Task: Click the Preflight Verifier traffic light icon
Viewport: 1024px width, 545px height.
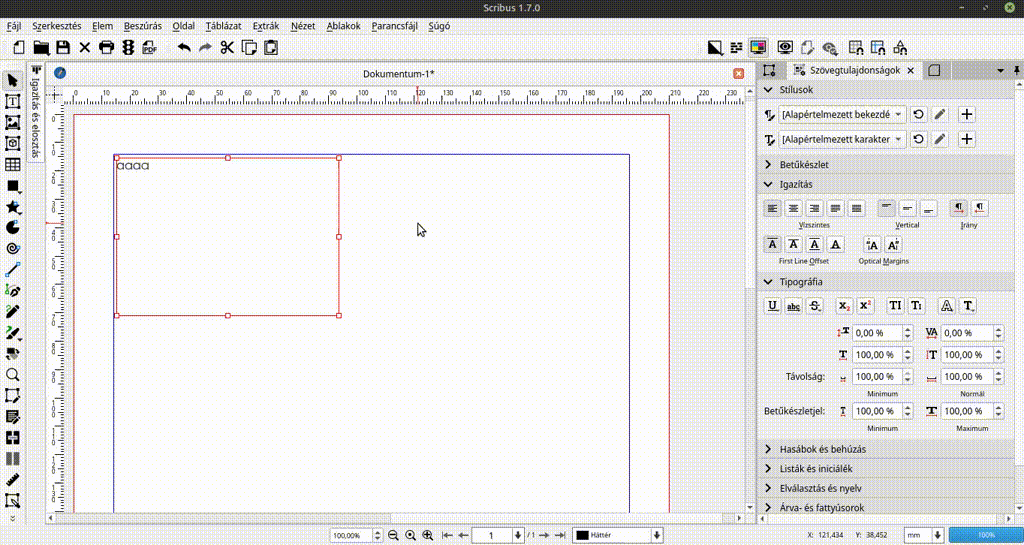Action: click(x=128, y=47)
